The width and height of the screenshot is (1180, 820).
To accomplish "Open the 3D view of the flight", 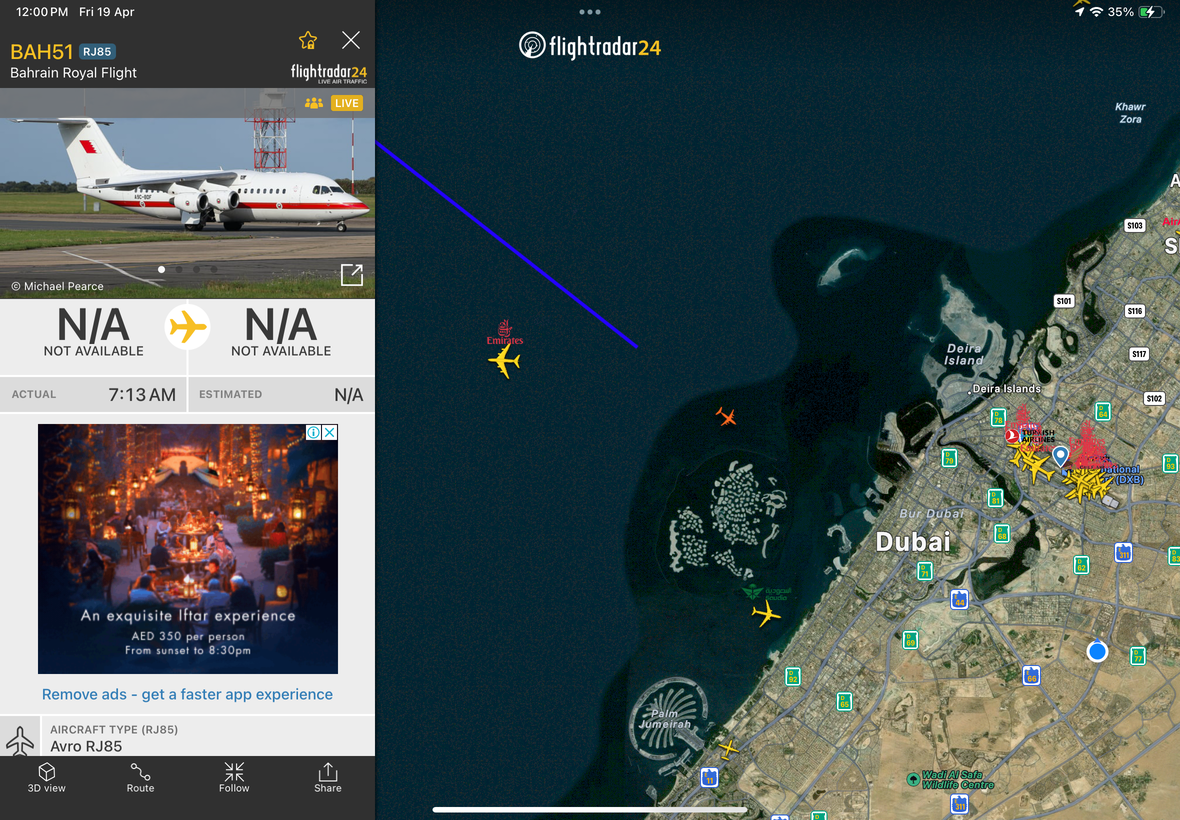I will coord(47,778).
